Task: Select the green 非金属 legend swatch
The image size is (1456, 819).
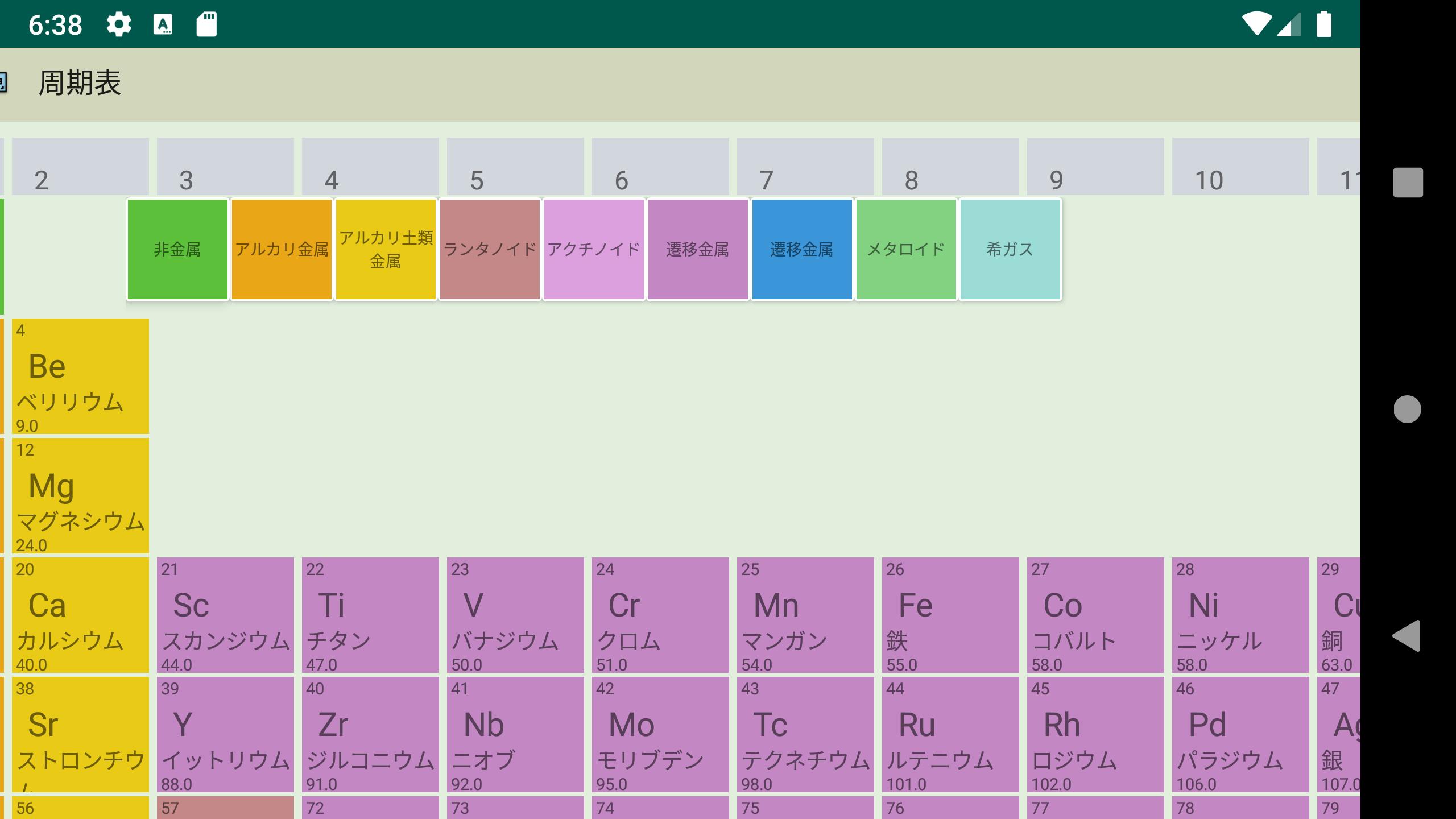Action: pyautogui.click(x=177, y=249)
